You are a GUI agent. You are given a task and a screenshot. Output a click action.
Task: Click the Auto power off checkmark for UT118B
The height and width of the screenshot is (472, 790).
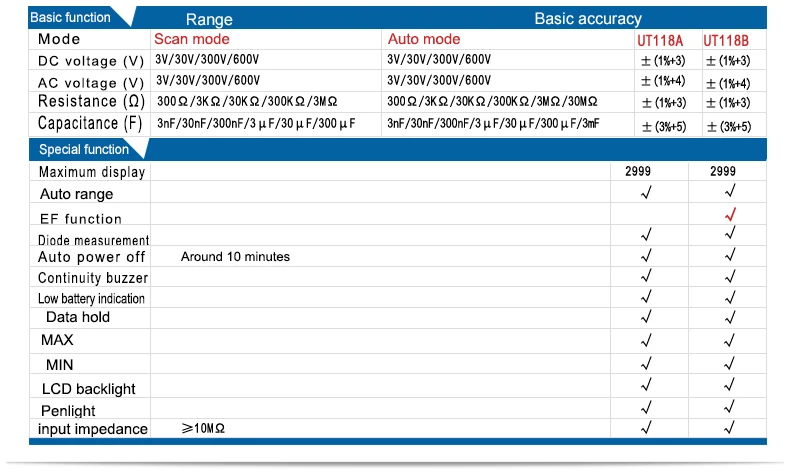point(730,255)
